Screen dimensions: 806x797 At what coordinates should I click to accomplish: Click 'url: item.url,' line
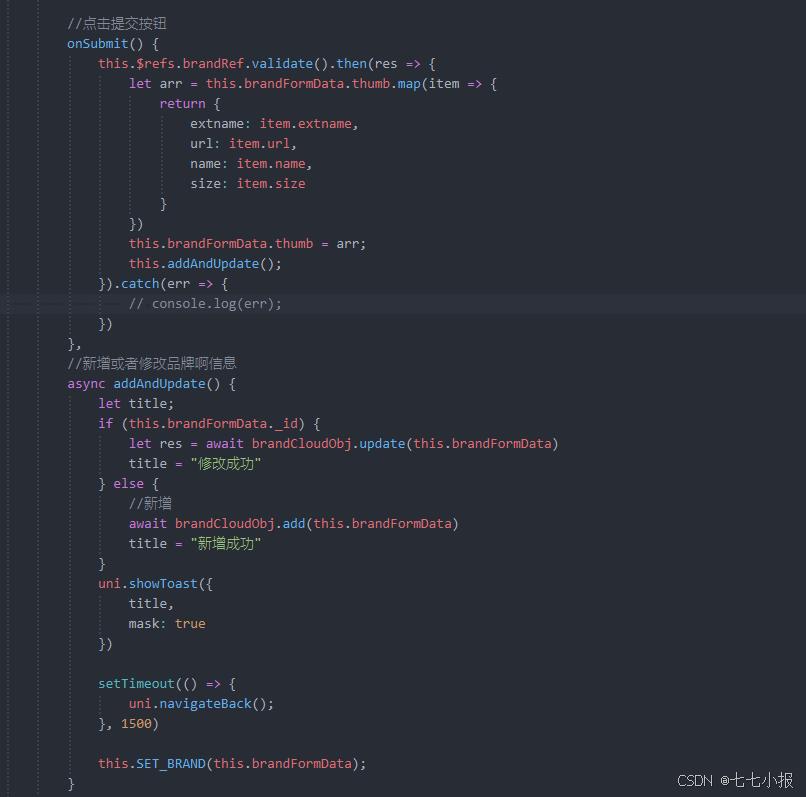[x=243, y=144]
